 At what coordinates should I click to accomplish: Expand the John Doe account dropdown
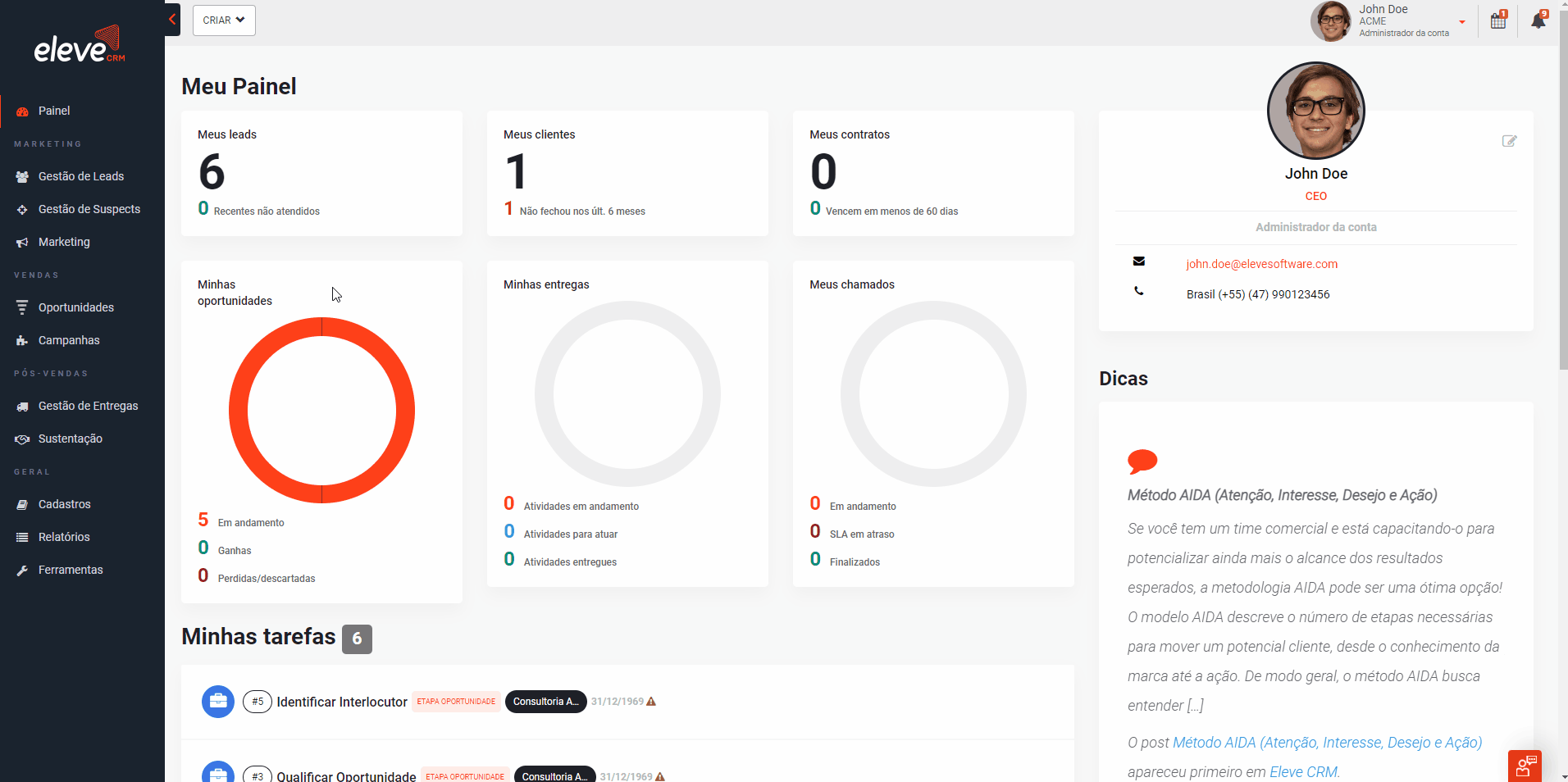[1461, 21]
